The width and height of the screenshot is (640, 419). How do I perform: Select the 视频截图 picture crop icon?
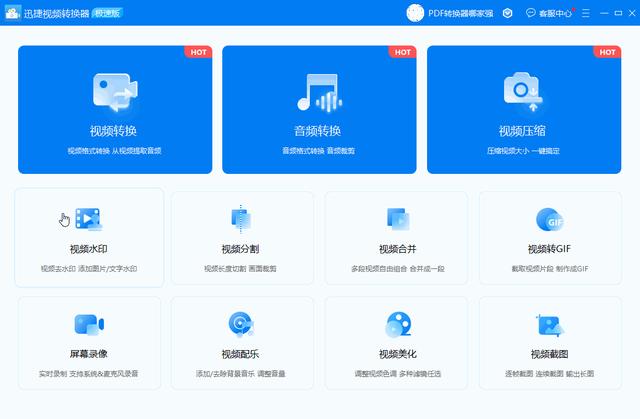click(550, 325)
